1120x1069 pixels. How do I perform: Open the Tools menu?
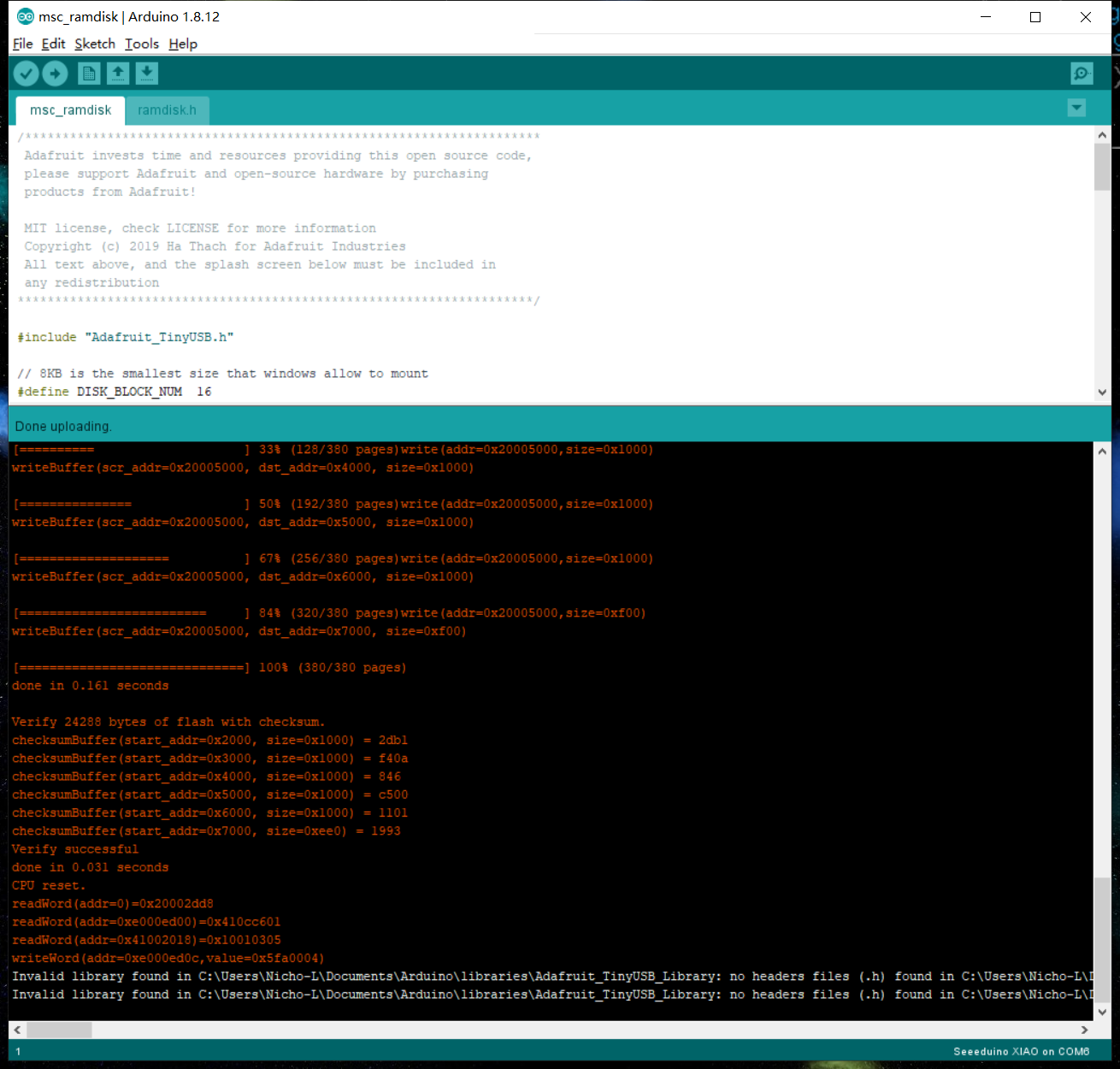tap(142, 44)
